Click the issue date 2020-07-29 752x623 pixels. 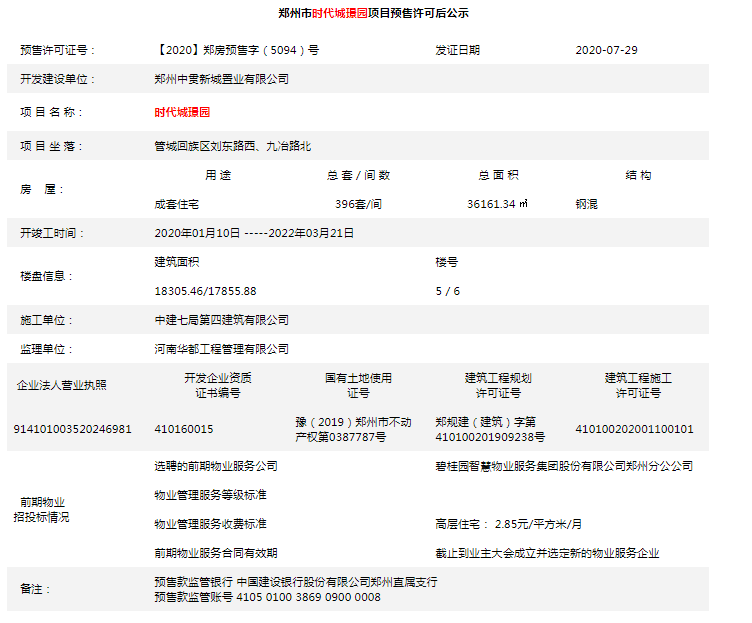tap(606, 50)
